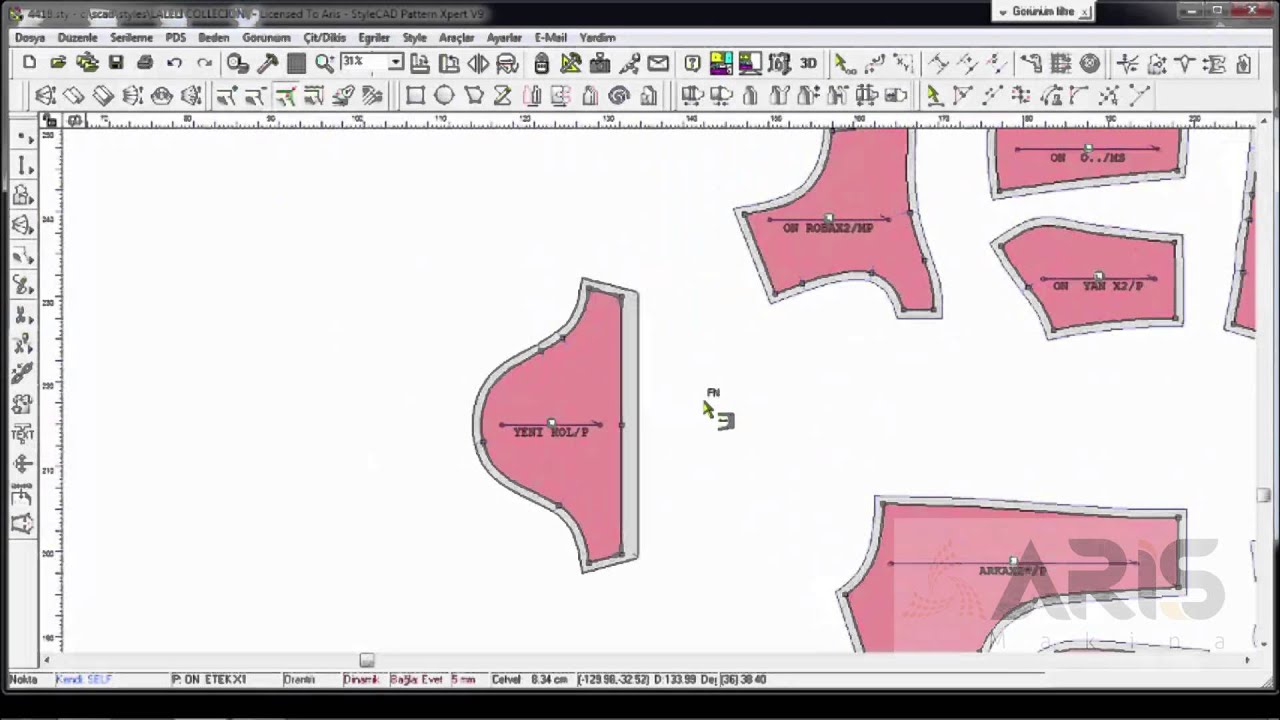Click scroll right arrow on horizontal scrollbar
This screenshot has width=1280, height=720.
1247,660
